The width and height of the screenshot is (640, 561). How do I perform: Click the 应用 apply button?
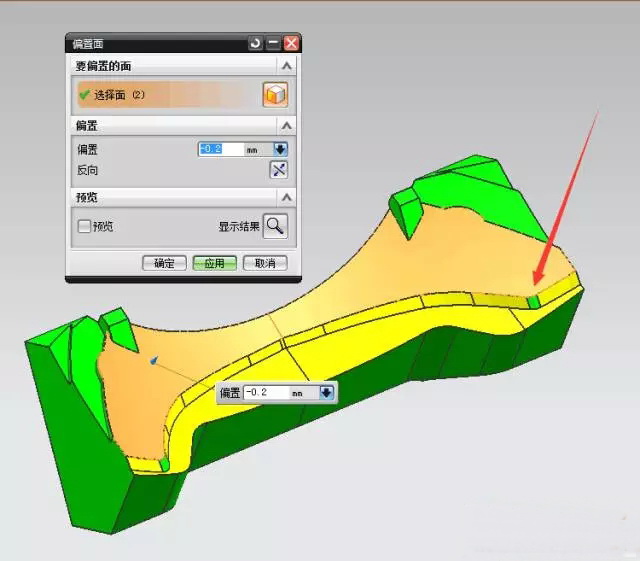pos(214,263)
